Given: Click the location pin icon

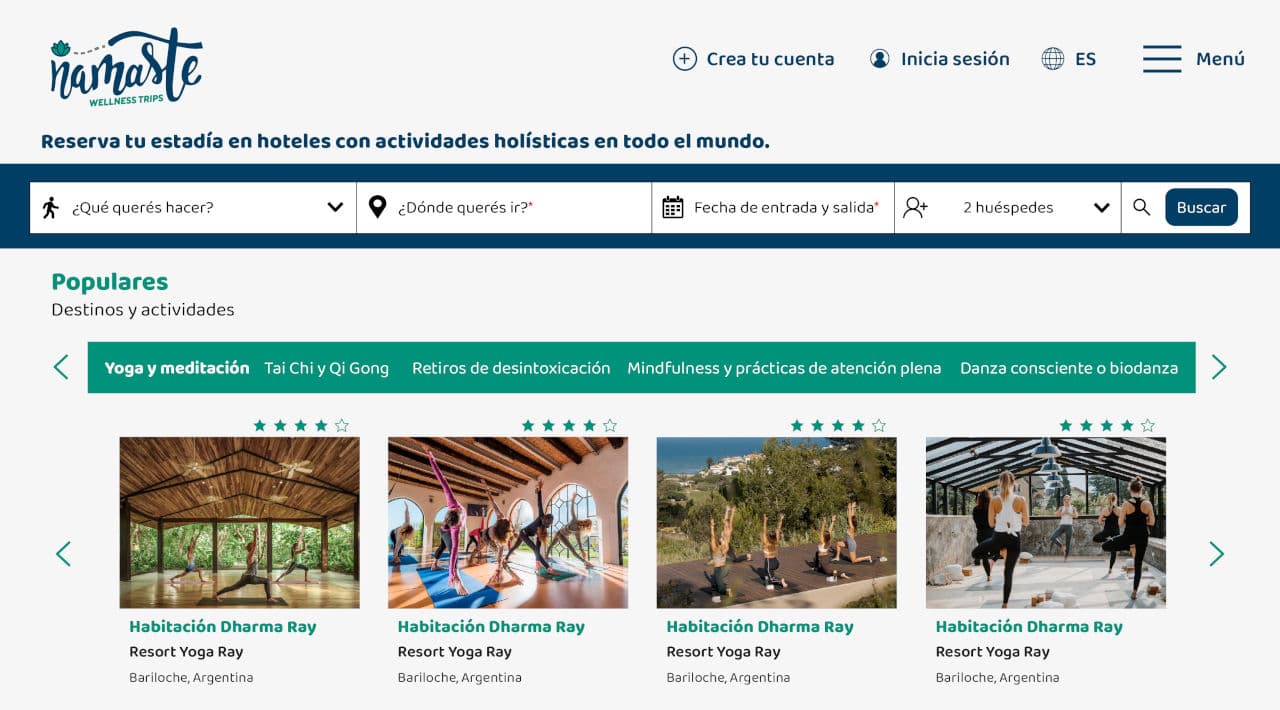Looking at the screenshot, I should coord(377,207).
